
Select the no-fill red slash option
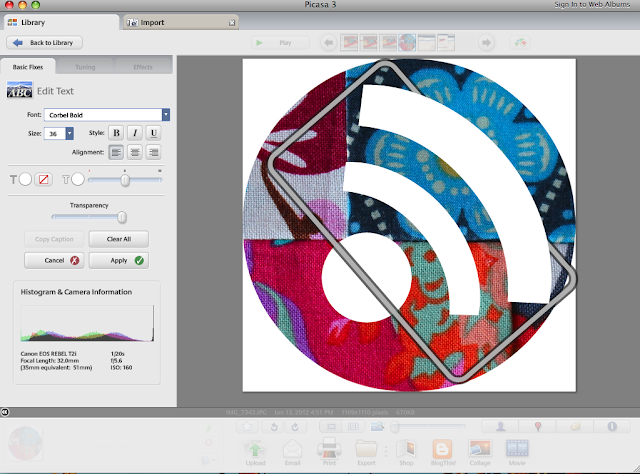point(43,179)
